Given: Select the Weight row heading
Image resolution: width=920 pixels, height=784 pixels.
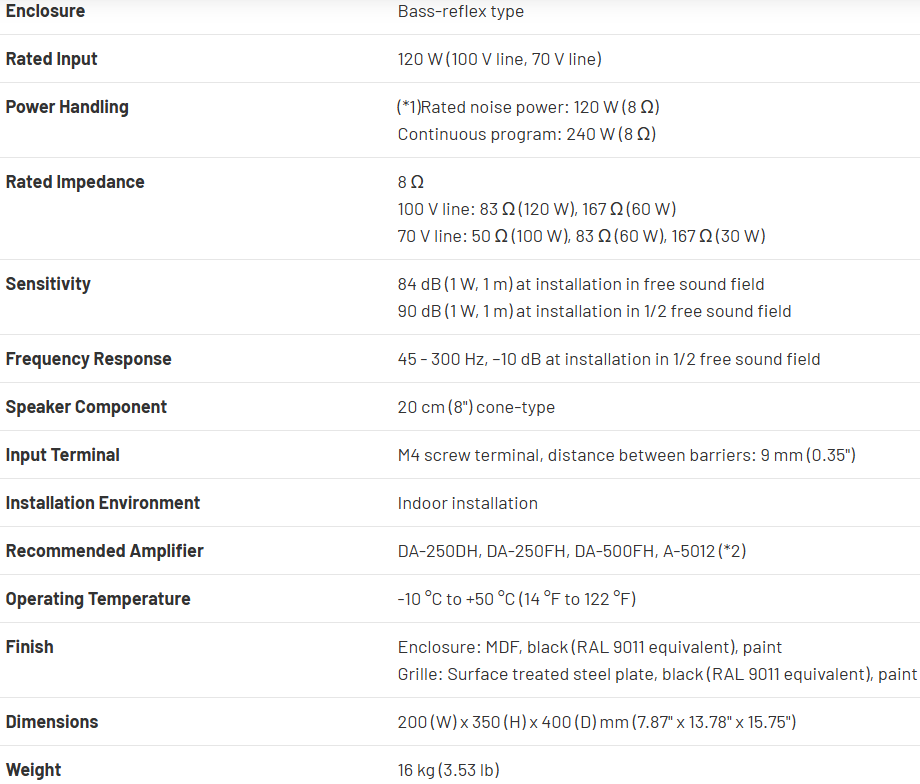Looking at the screenshot, I should coord(33,770).
